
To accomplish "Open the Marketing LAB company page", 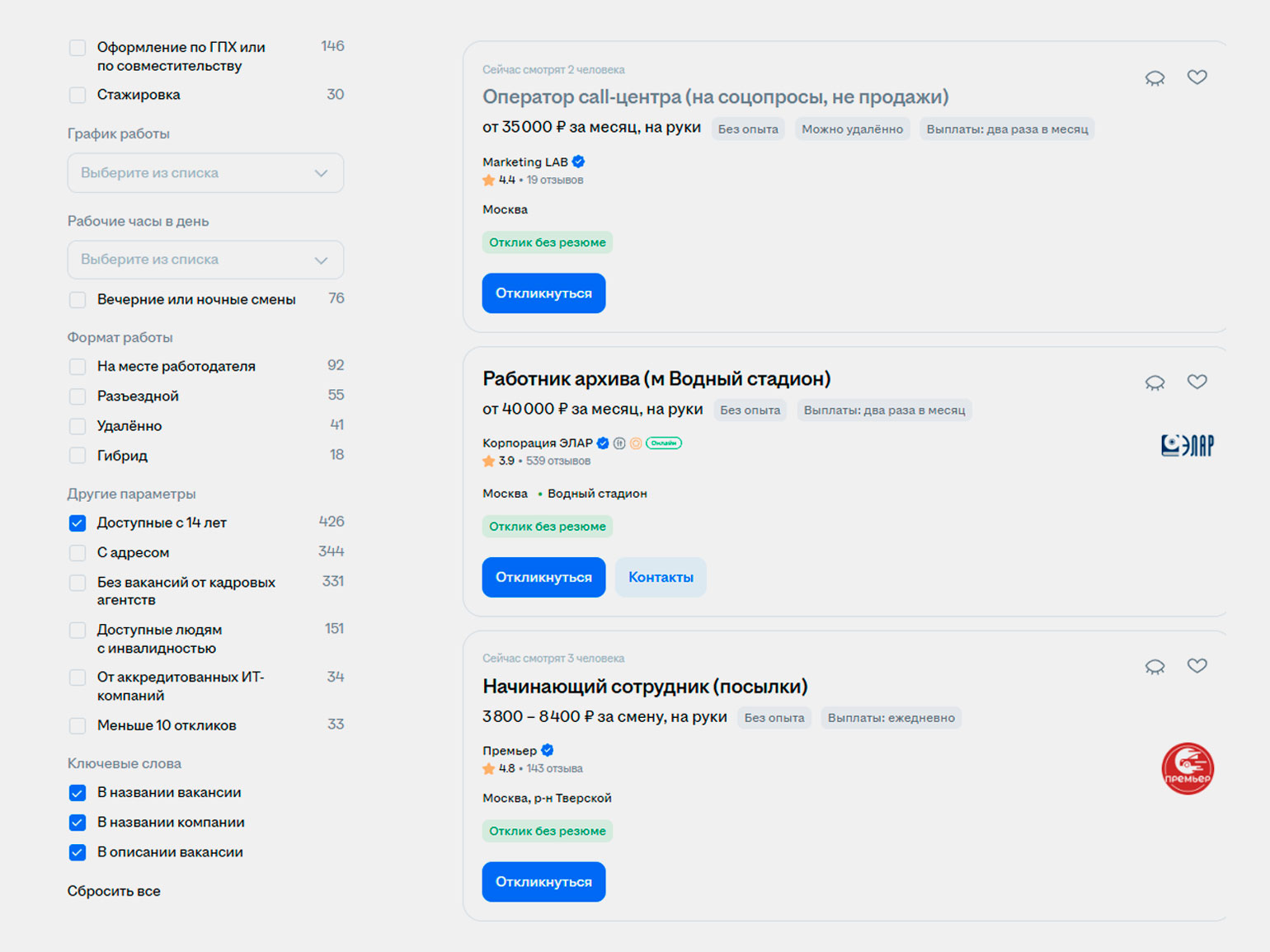I will click(525, 162).
